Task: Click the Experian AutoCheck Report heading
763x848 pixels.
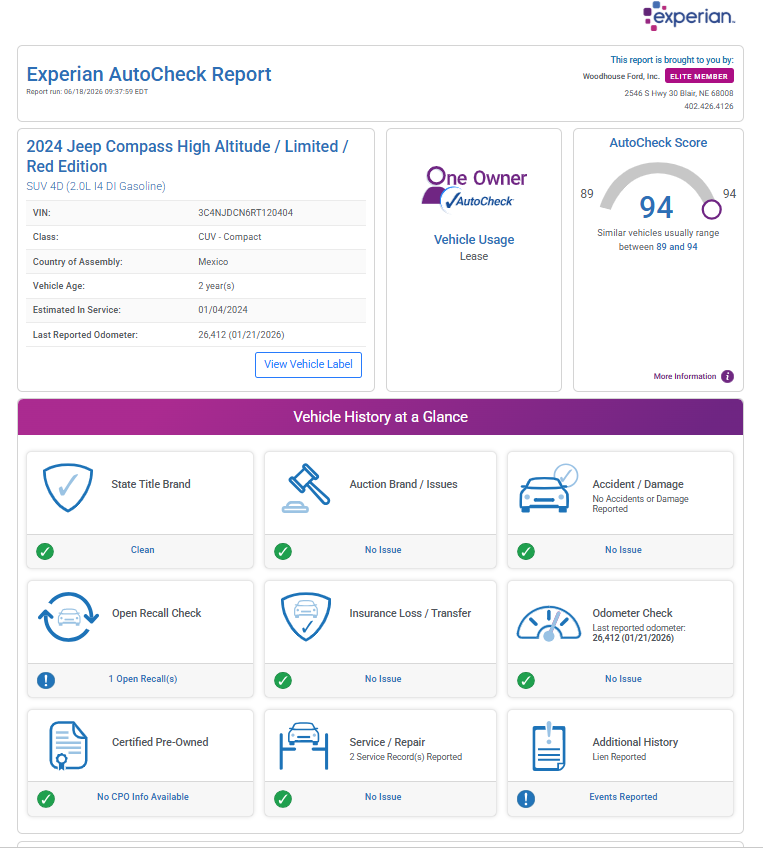Action: click(x=149, y=74)
